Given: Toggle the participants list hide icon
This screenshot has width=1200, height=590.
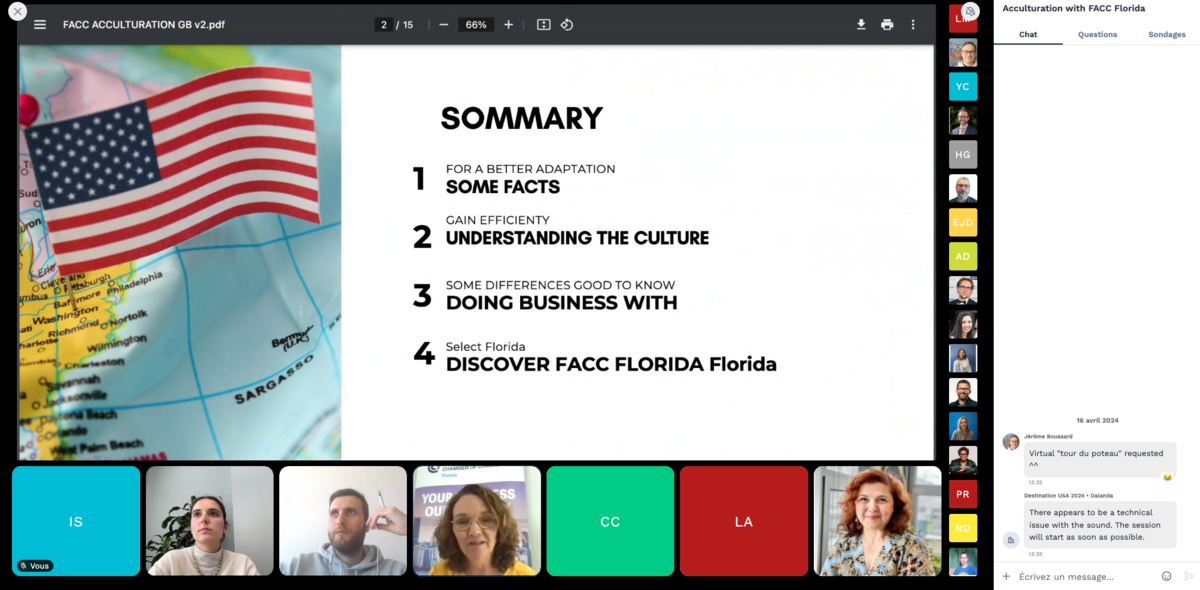Looking at the screenshot, I should [x=969, y=11].
